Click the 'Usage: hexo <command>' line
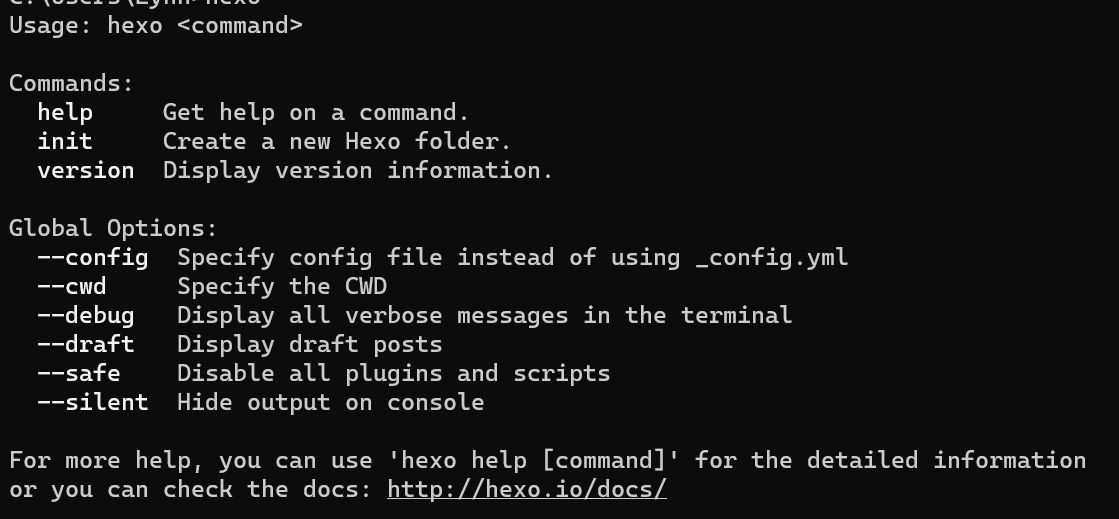 coord(156,26)
